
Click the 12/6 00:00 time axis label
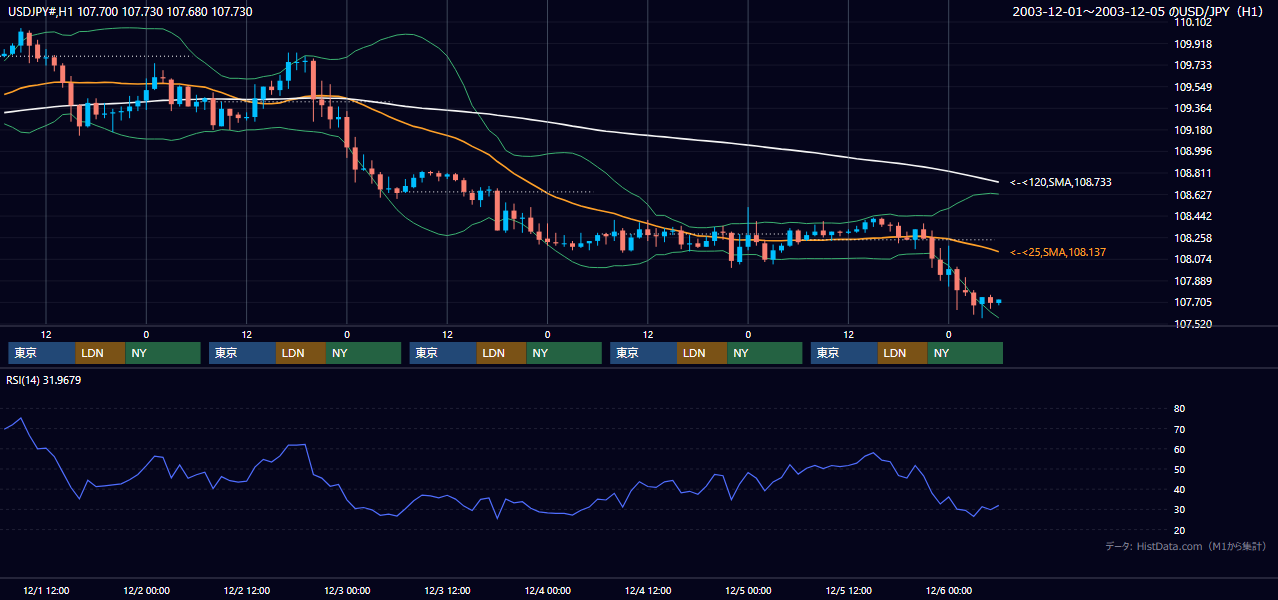tap(948, 591)
